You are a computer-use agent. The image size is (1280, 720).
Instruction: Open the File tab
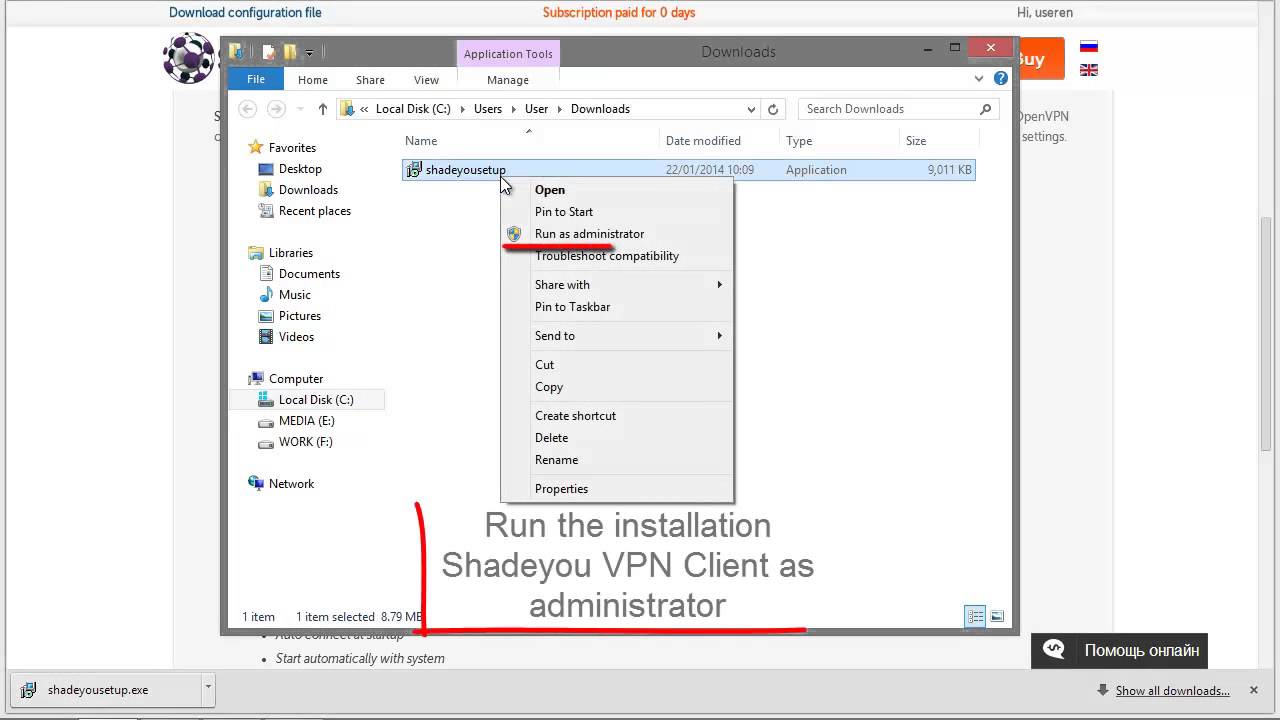256,79
